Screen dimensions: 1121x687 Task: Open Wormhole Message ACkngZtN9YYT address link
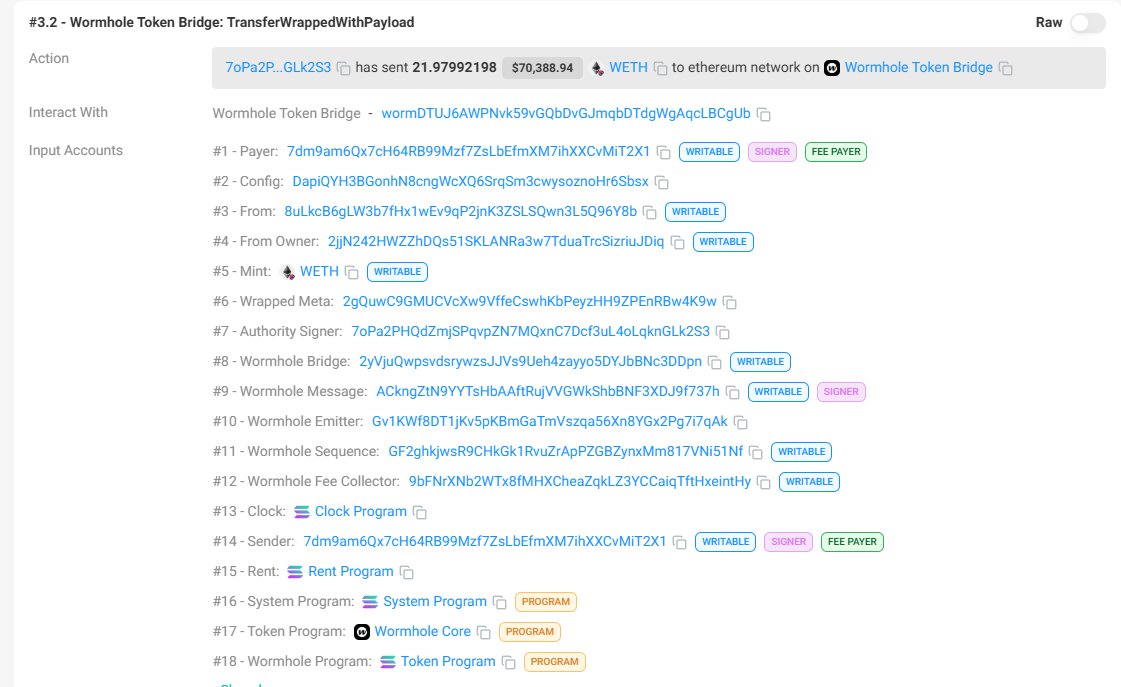click(548, 391)
